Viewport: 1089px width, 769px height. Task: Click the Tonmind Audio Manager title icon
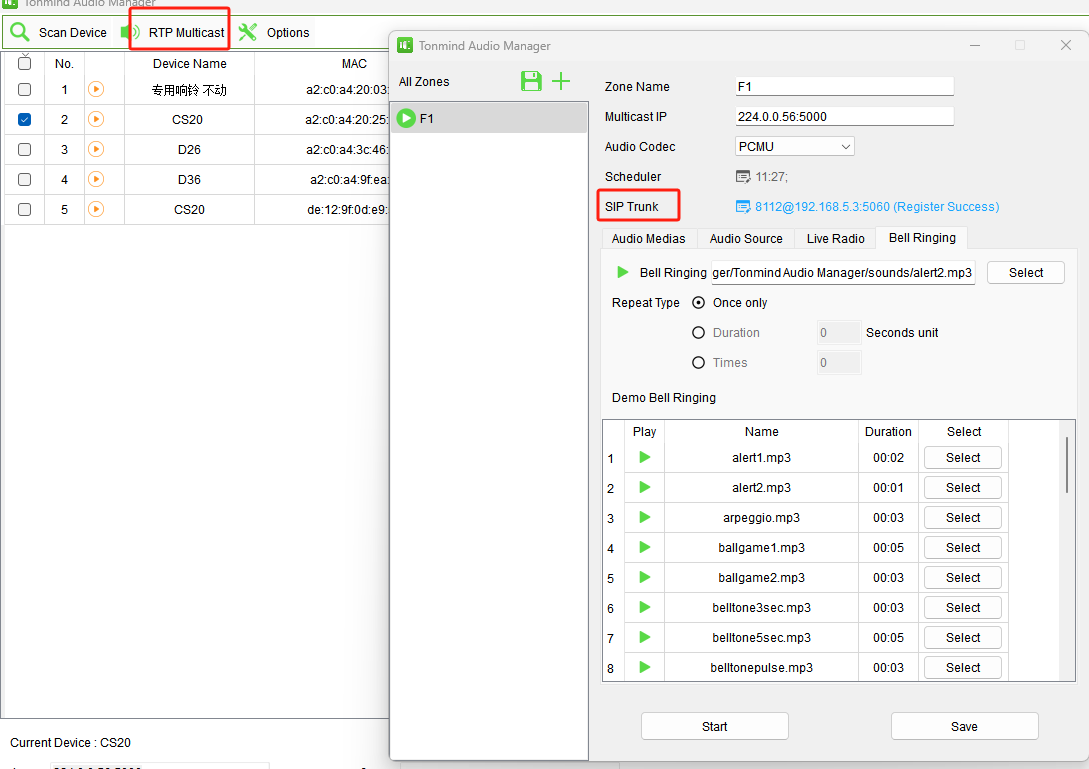[x=405, y=45]
